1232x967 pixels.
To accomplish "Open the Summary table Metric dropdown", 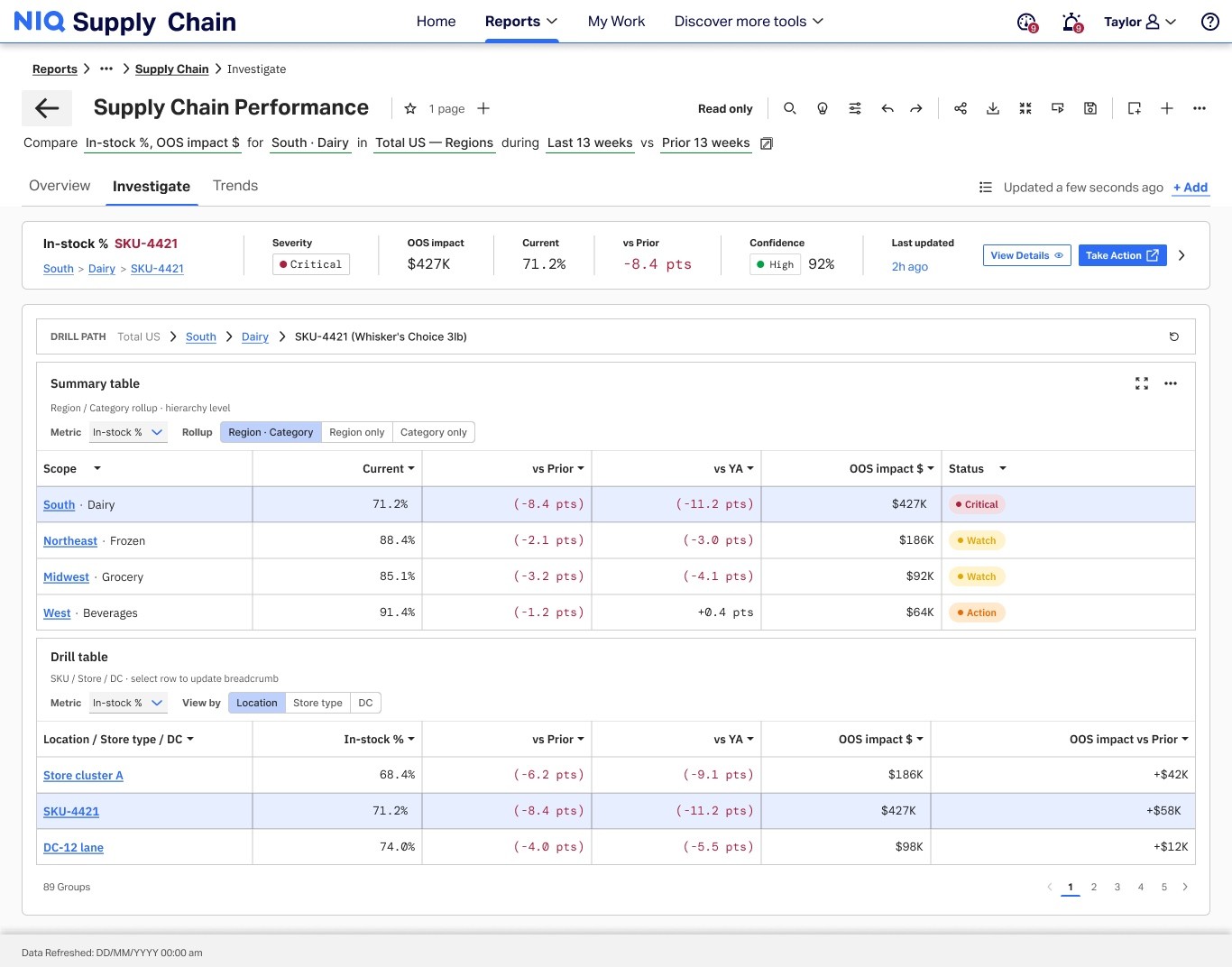I will pyautogui.click(x=128, y=432).
